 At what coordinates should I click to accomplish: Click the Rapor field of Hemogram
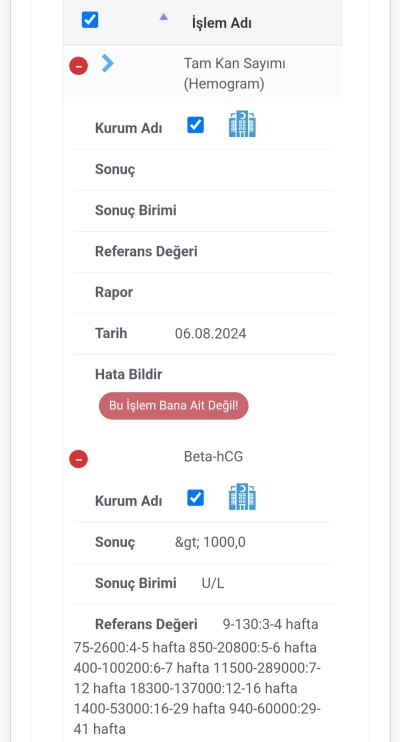(x=203, y=292)
